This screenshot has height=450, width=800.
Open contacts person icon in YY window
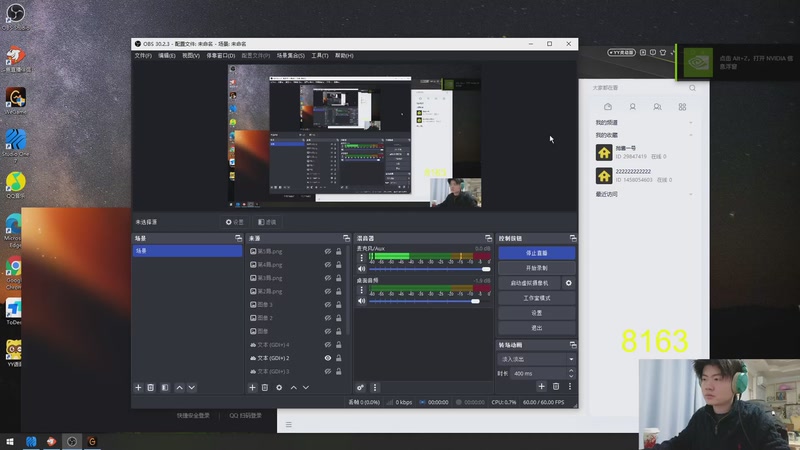tap(633, 107)
